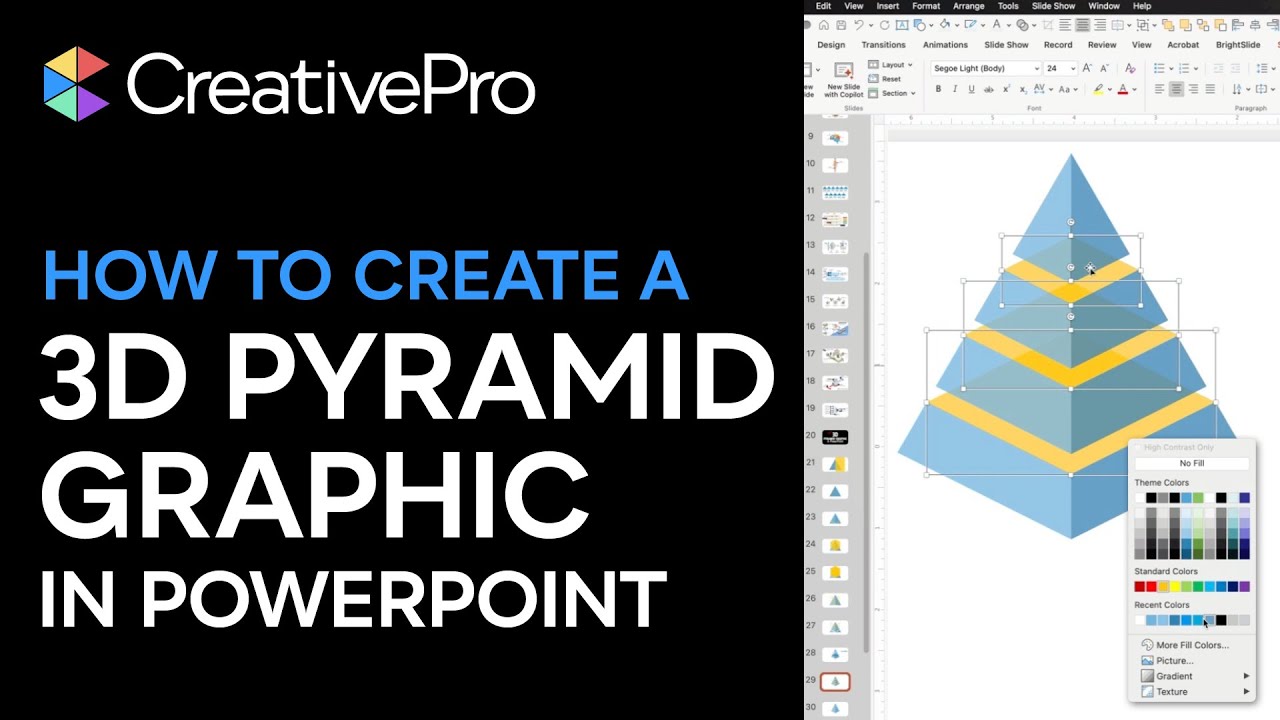Image resolution: width=1280 pixels, height=720 pixels.
Task: Select slide 20 thumbnail in panel
Action: [834, 437]
